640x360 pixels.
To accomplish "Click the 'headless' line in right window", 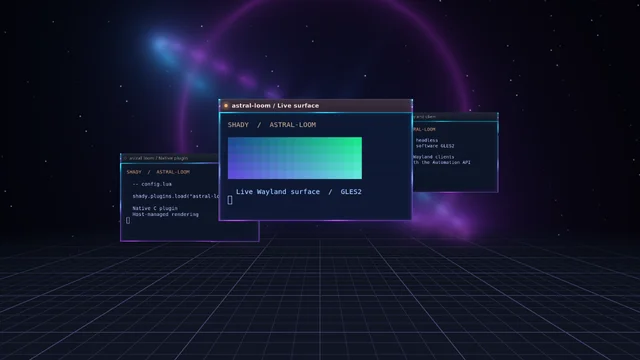I will pyautogui.click(x=427, y=140).
